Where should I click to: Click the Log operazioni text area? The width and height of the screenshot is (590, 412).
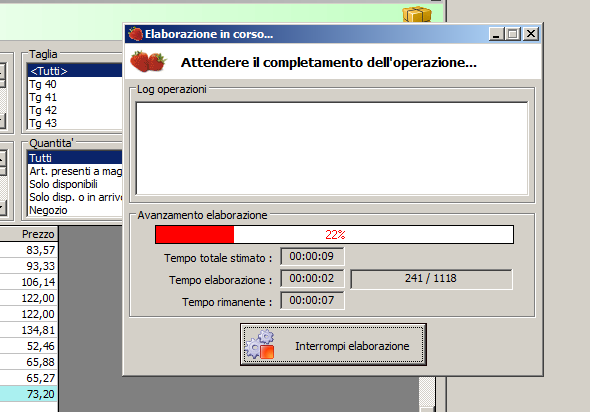332,148
